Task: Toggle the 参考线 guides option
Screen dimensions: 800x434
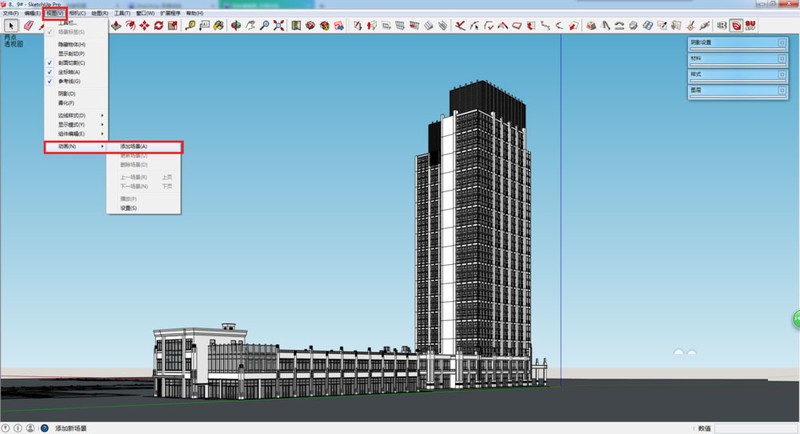Action: [70, 80]
